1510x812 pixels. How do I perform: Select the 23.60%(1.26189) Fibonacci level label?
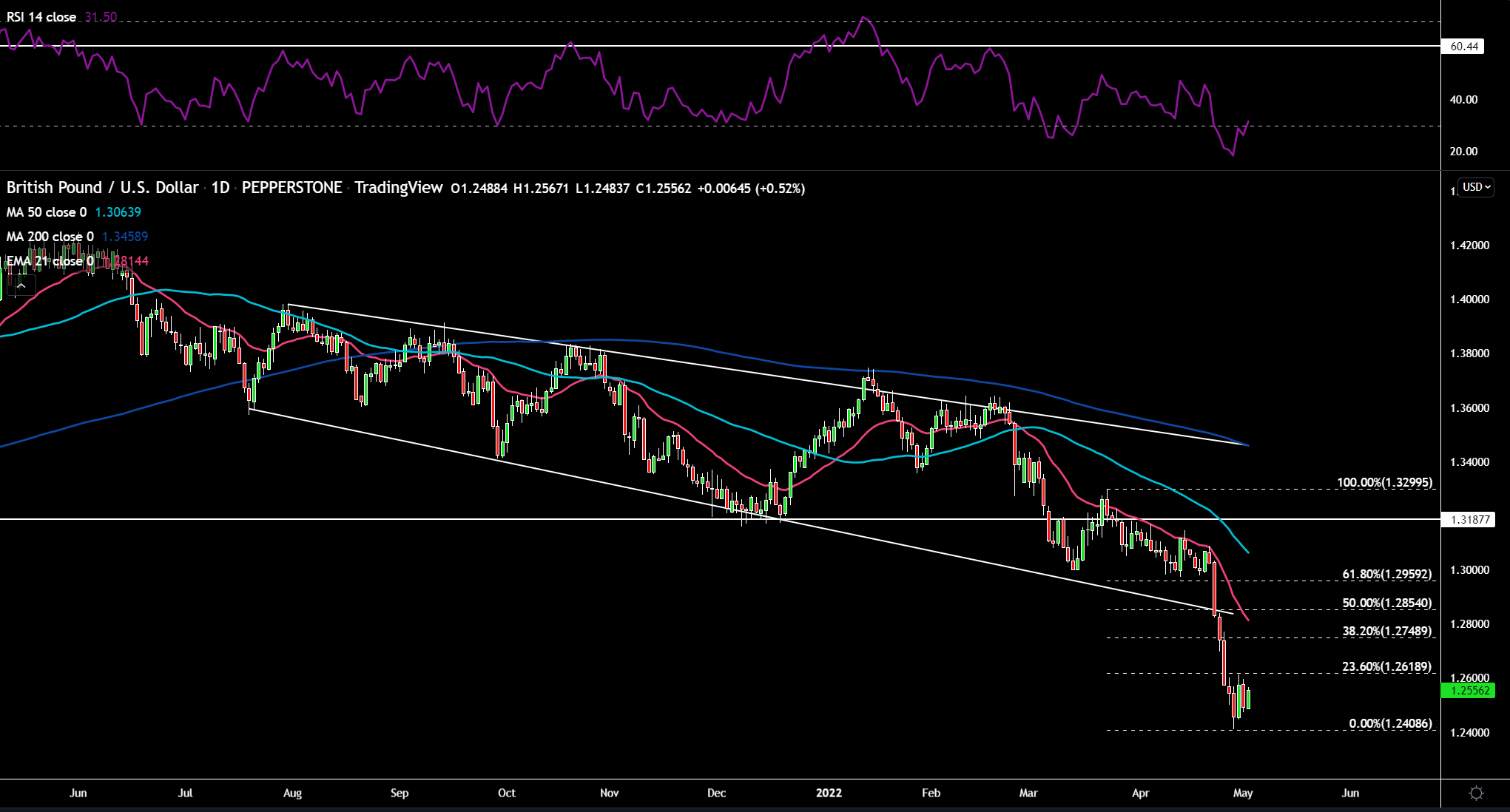[x=1387, y=666]
